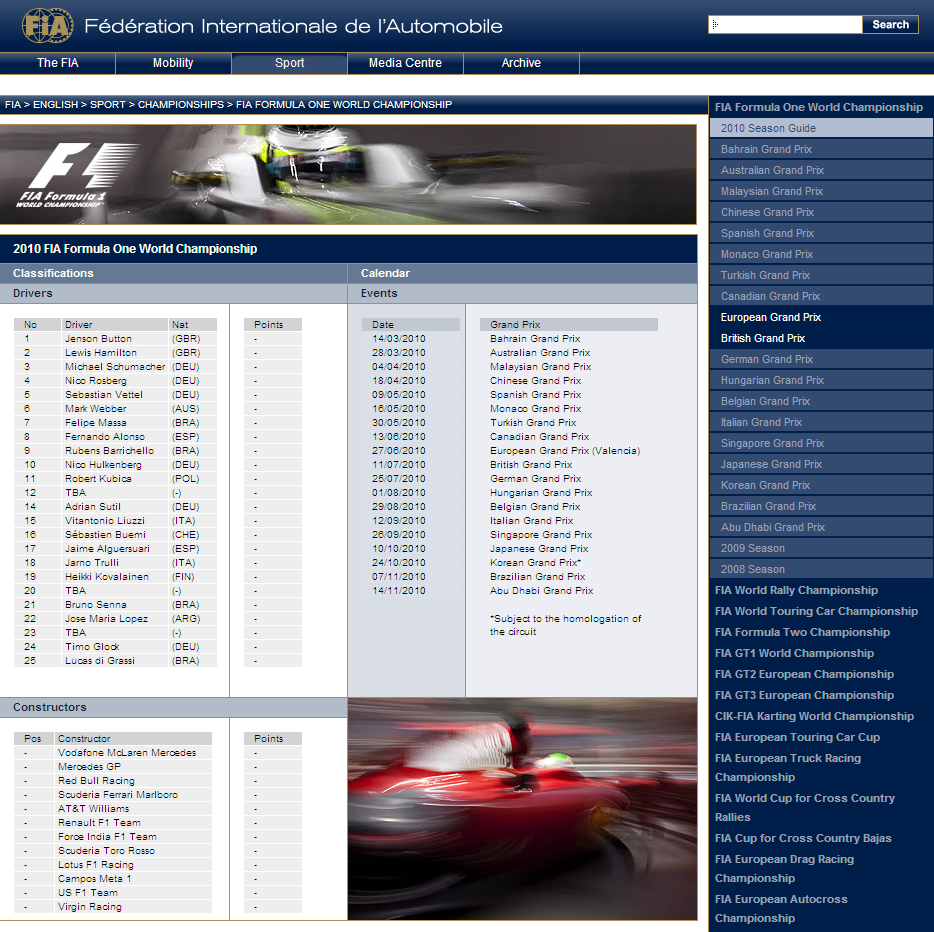Open Korean Grand Prix sidebar link
The image size is (934, 932).
coord(821,485)
